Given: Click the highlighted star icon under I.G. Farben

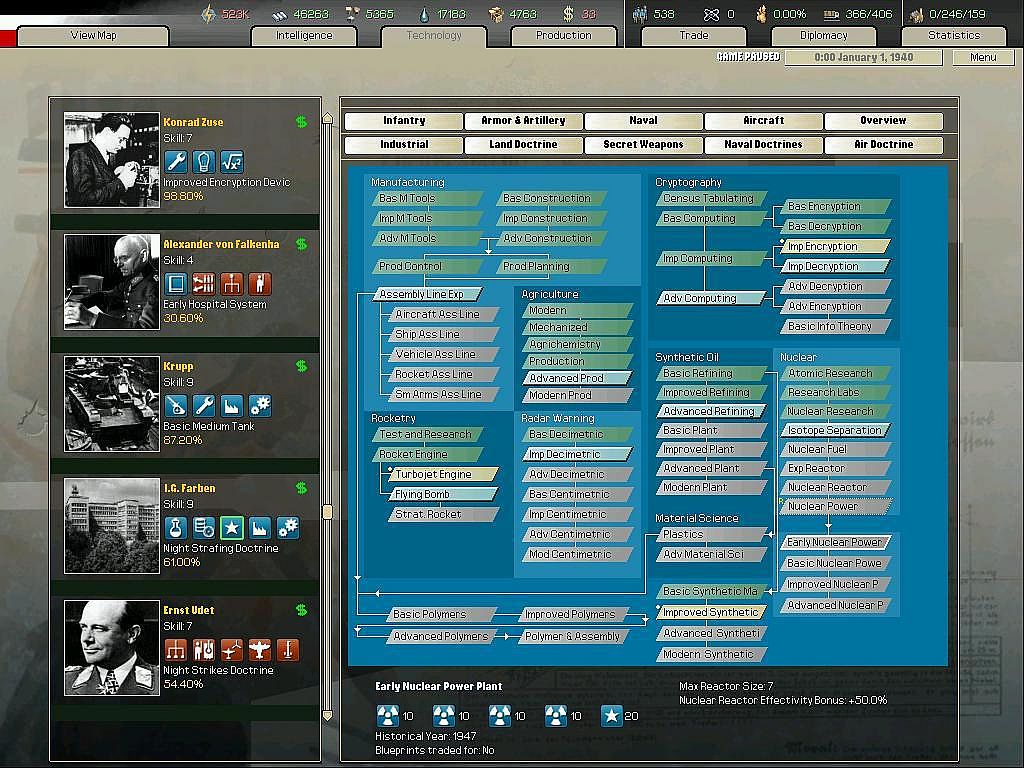Looking at the screenshot, I should (x=232, y=527).
